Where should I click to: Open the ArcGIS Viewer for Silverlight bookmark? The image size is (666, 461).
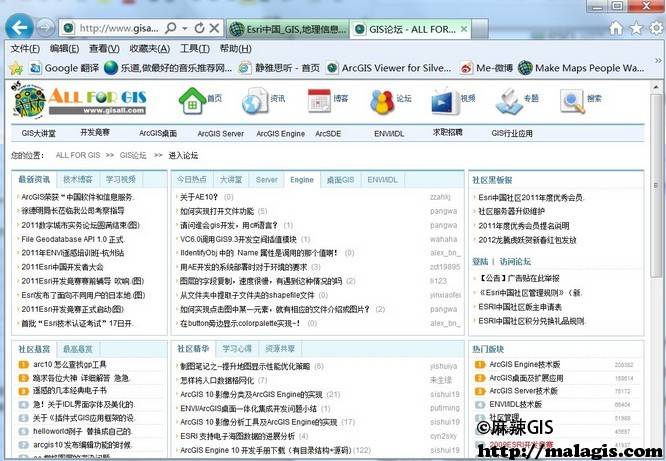coord(389,68)
